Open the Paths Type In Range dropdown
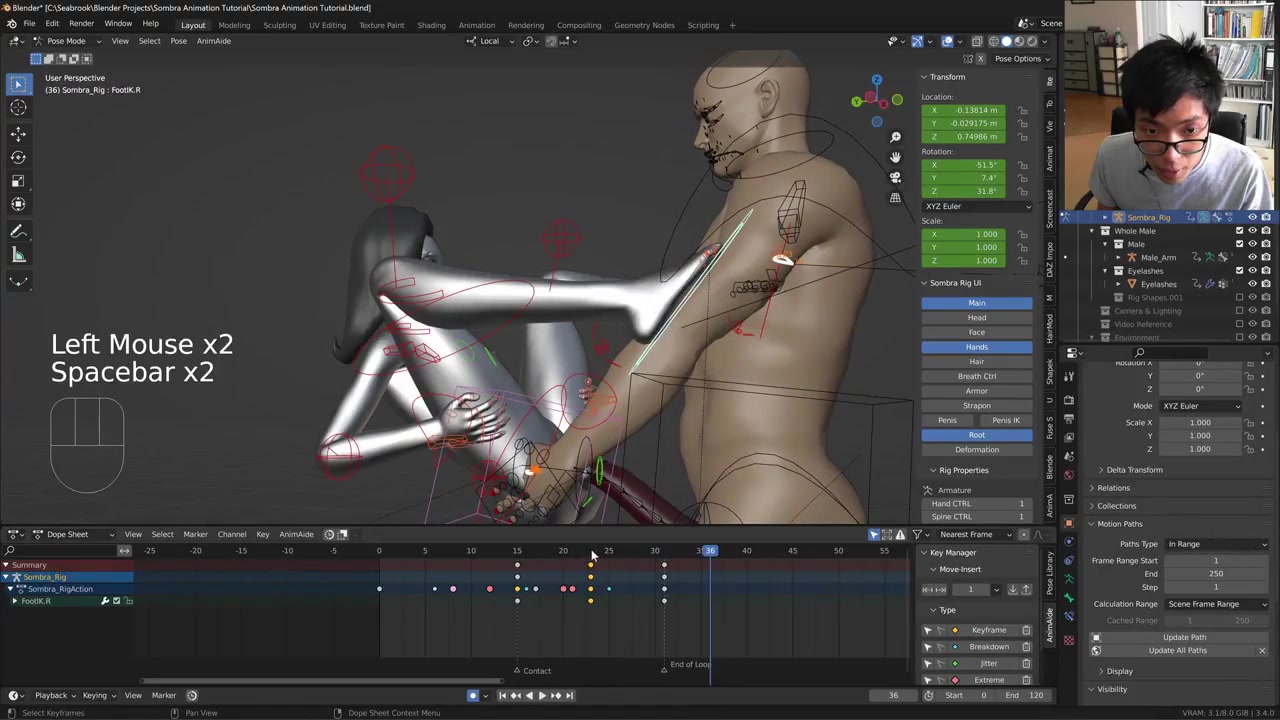Screen dimensions: 1280x720 1216,544
